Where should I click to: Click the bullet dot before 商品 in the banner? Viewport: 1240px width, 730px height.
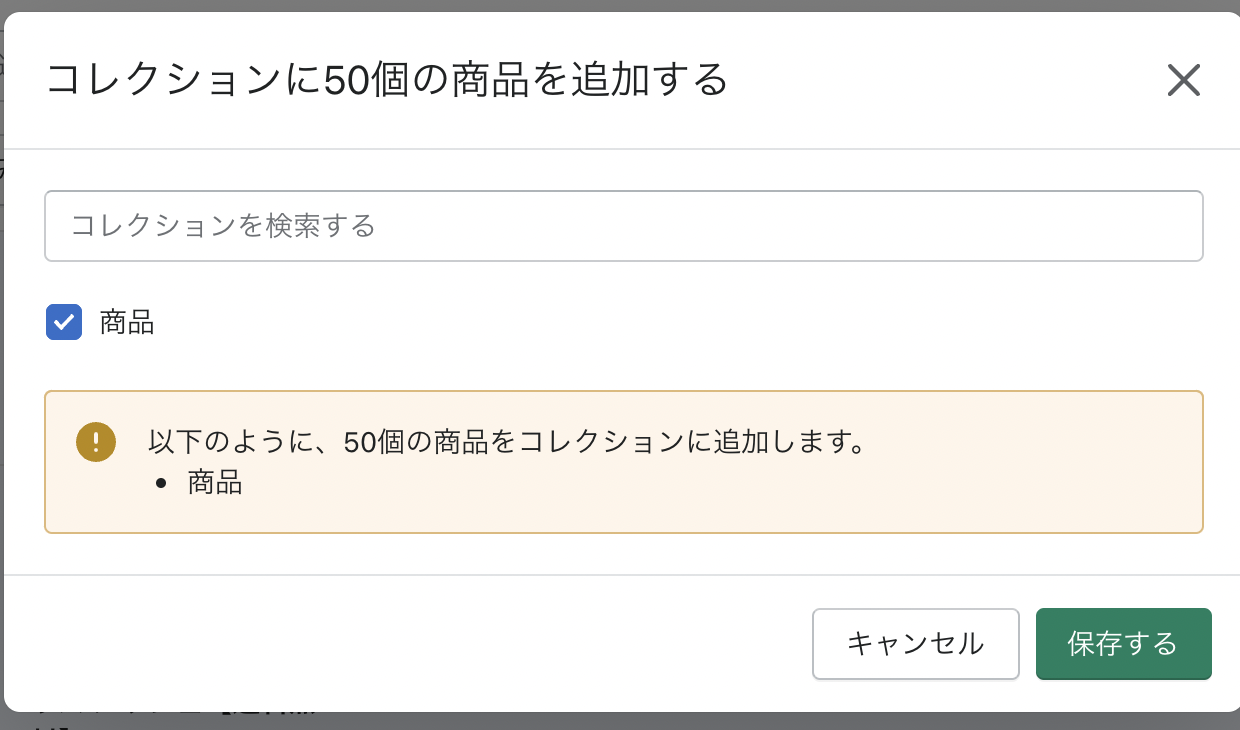(161, 484)
